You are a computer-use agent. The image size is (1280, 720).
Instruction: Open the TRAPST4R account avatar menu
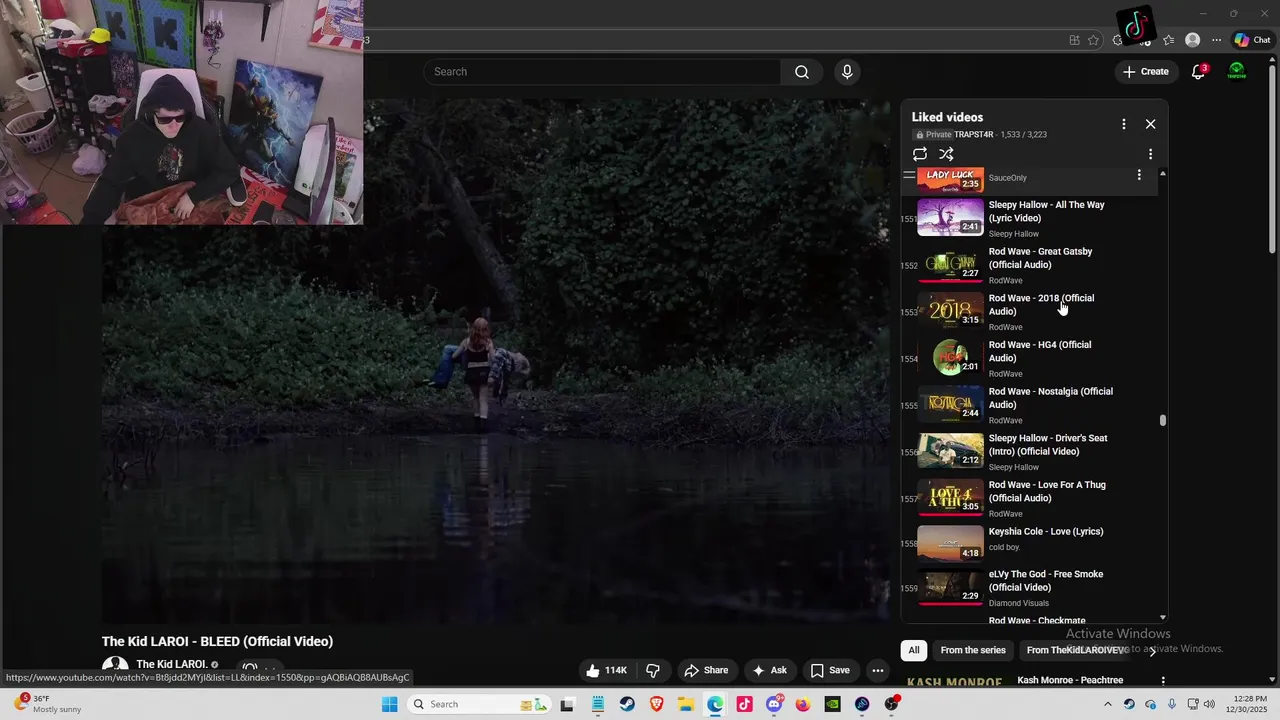click(1237, 72)
